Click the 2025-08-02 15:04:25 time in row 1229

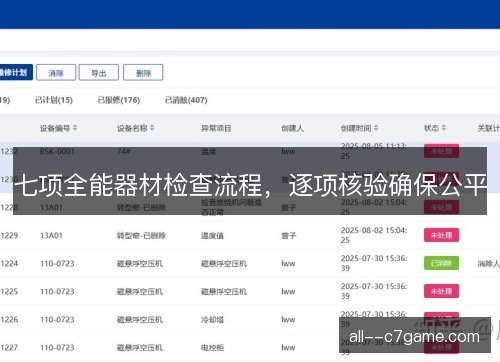tap(374, 235)
